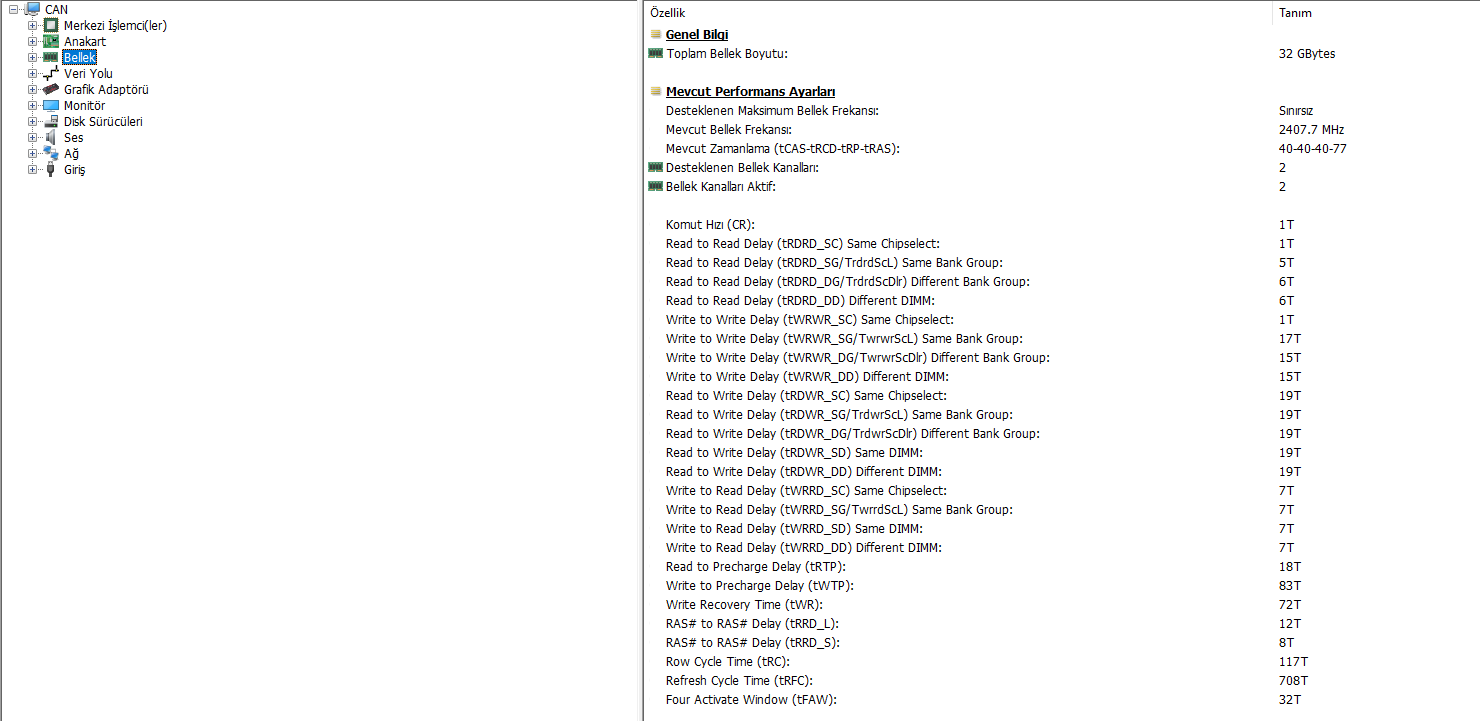Select the Grafik Adaptörü item
The width and height of the screenshot is (1480, 721).
pos(106,89)
